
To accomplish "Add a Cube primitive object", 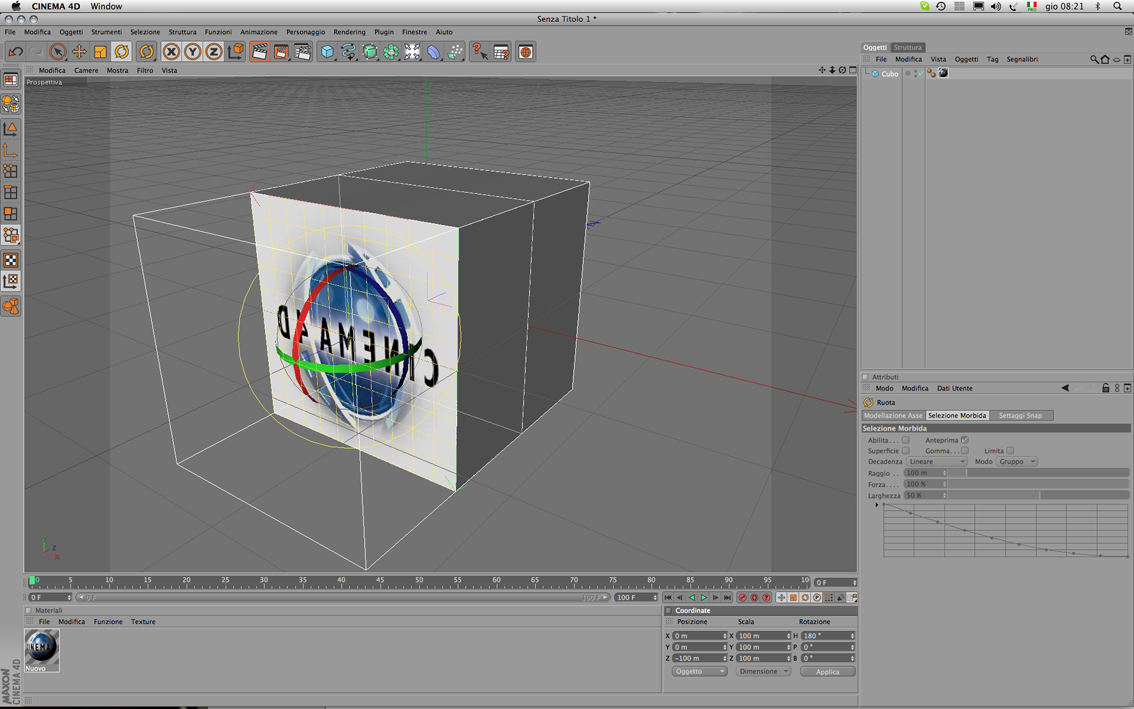I will point(328,51).
